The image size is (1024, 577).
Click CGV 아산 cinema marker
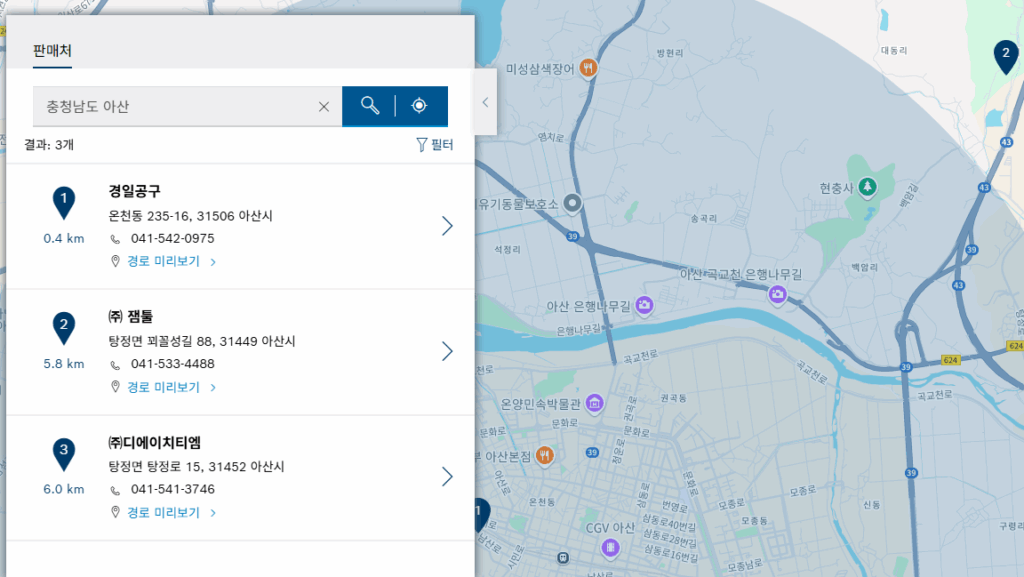click(610, 547)
